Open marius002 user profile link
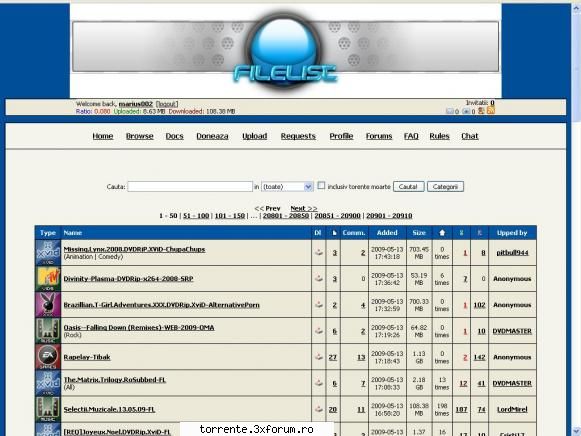581x436 pixels. tap(136, 104)
